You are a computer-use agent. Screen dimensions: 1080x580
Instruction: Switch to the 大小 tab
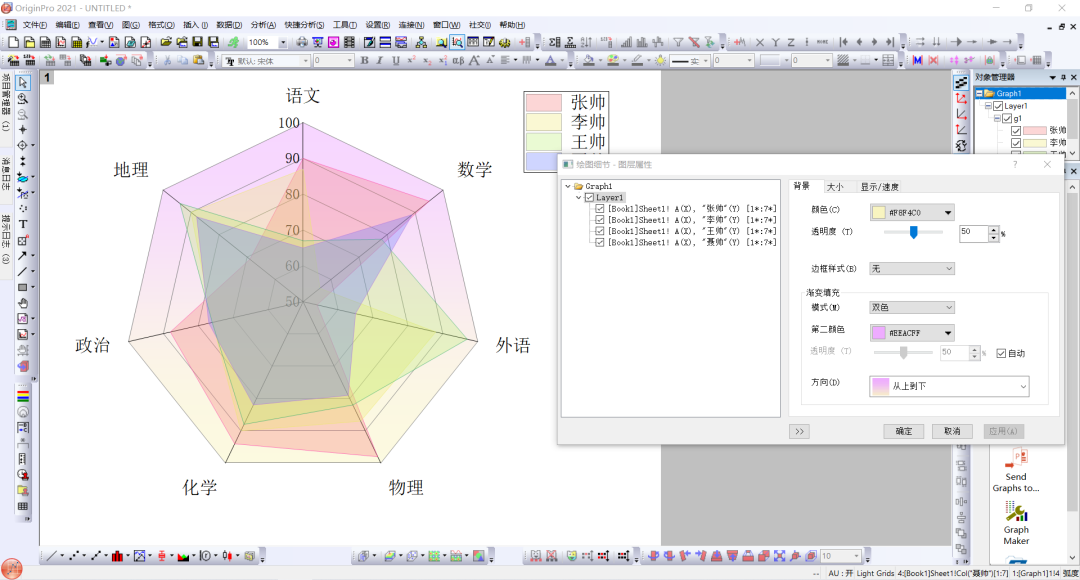(835, 187)
